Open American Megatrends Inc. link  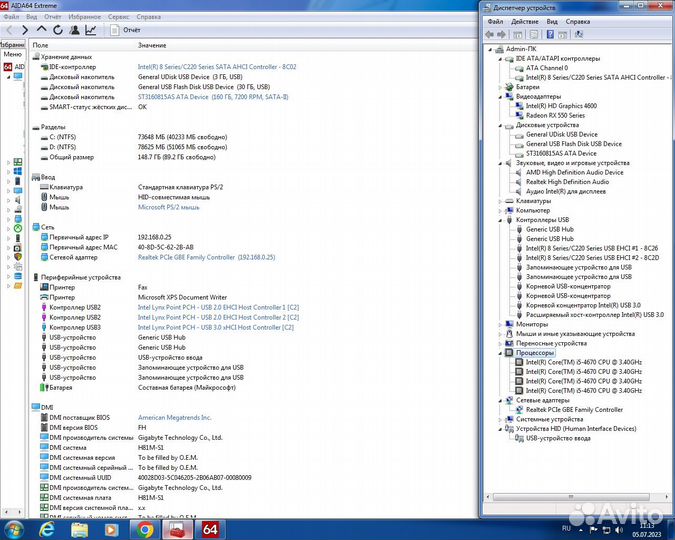pyautogui.click(x=174, y=417)
